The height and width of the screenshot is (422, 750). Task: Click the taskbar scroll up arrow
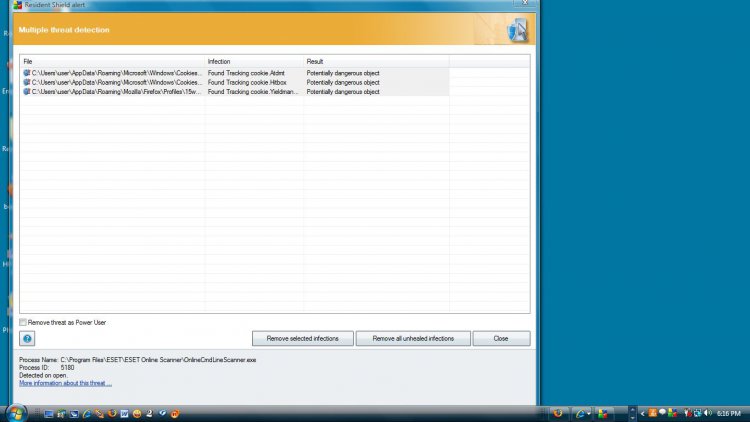point(632,409)
